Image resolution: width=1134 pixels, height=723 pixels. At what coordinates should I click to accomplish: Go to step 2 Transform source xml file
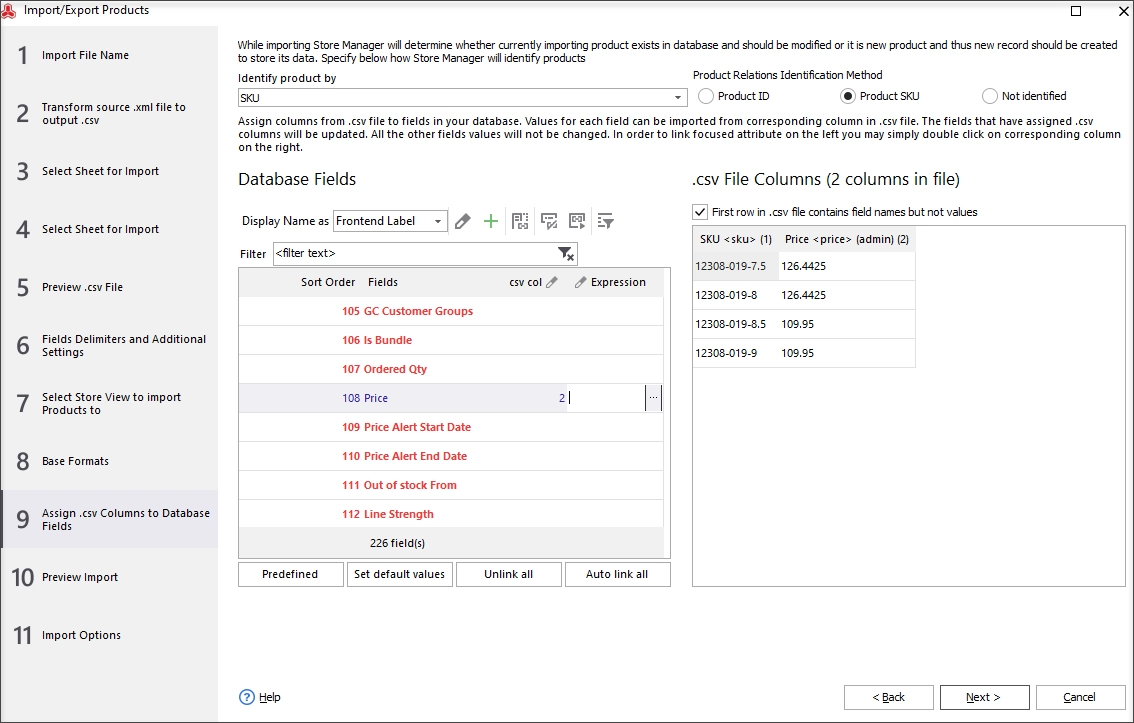[108, 114]
